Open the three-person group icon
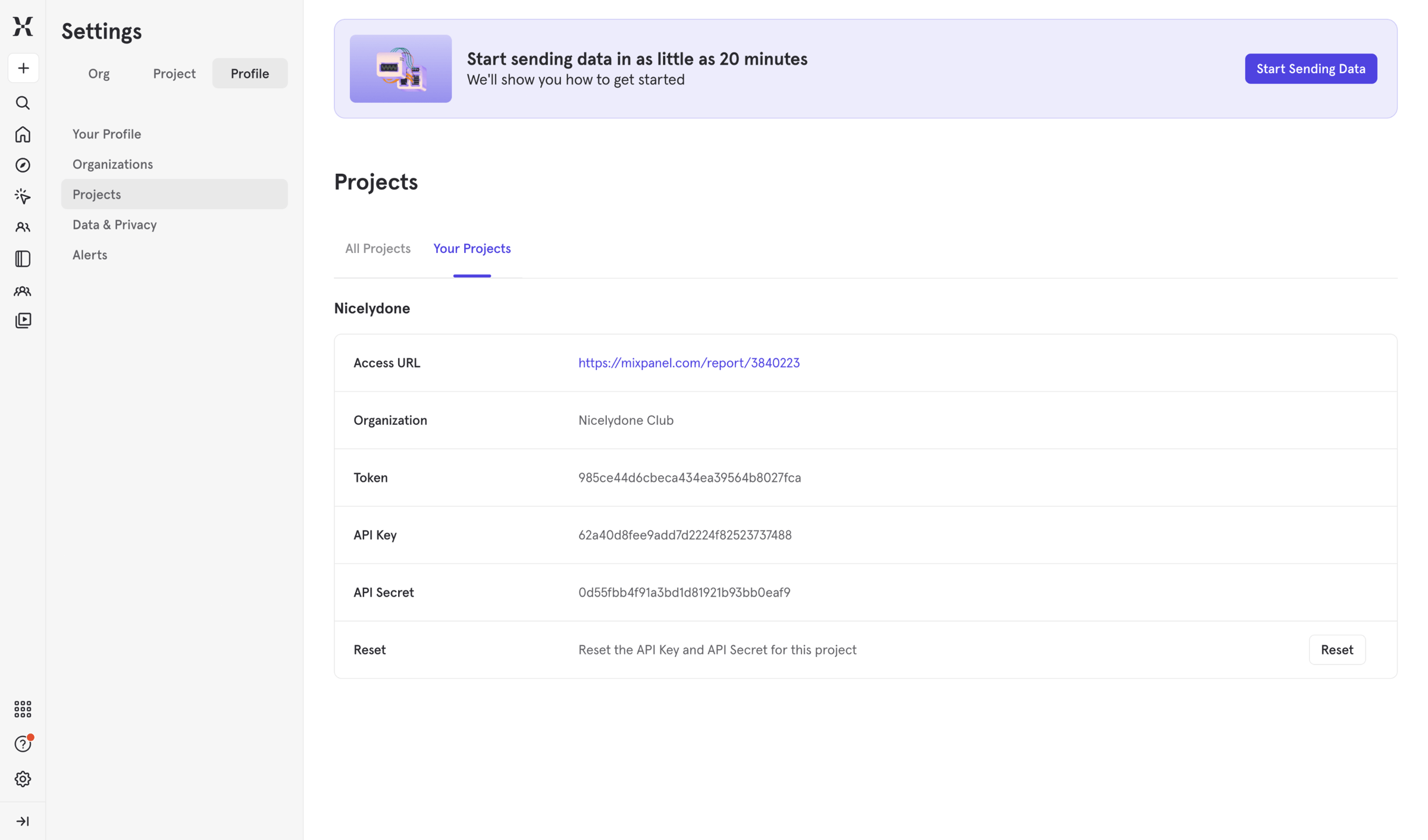The image size is (1428, 840). 23,291
